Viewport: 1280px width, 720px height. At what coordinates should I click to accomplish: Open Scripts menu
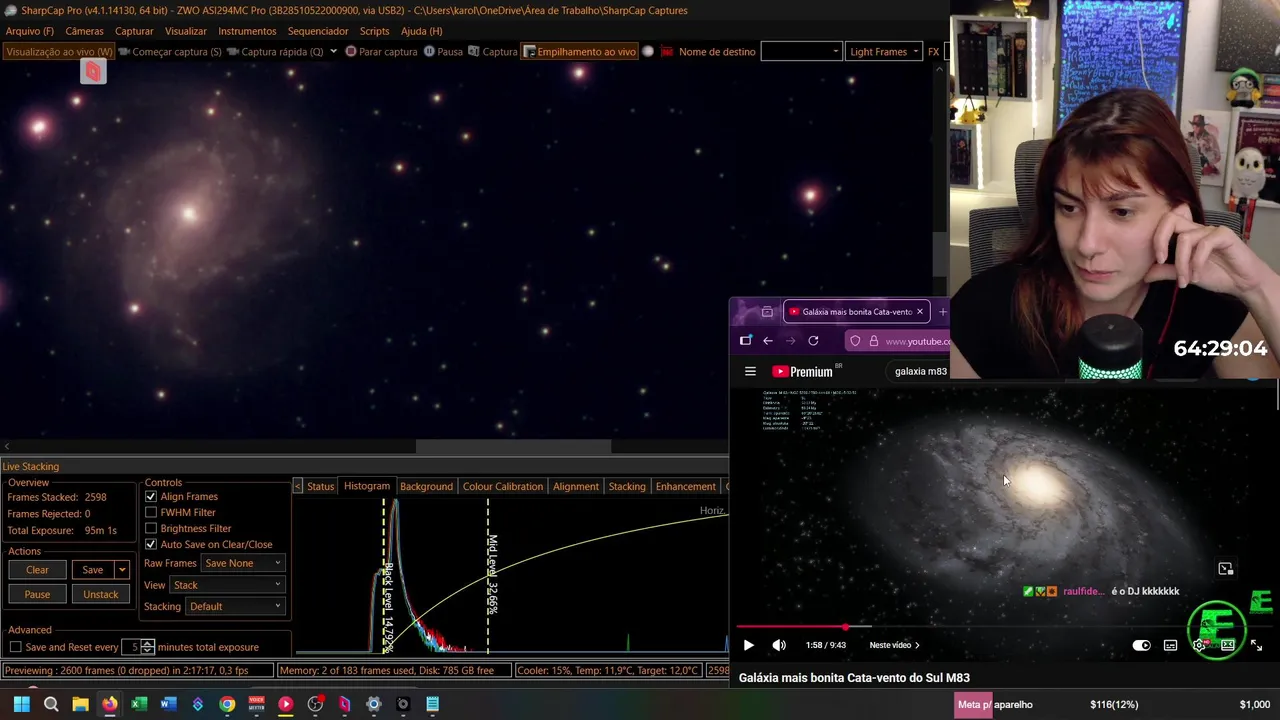coord(374,31)
